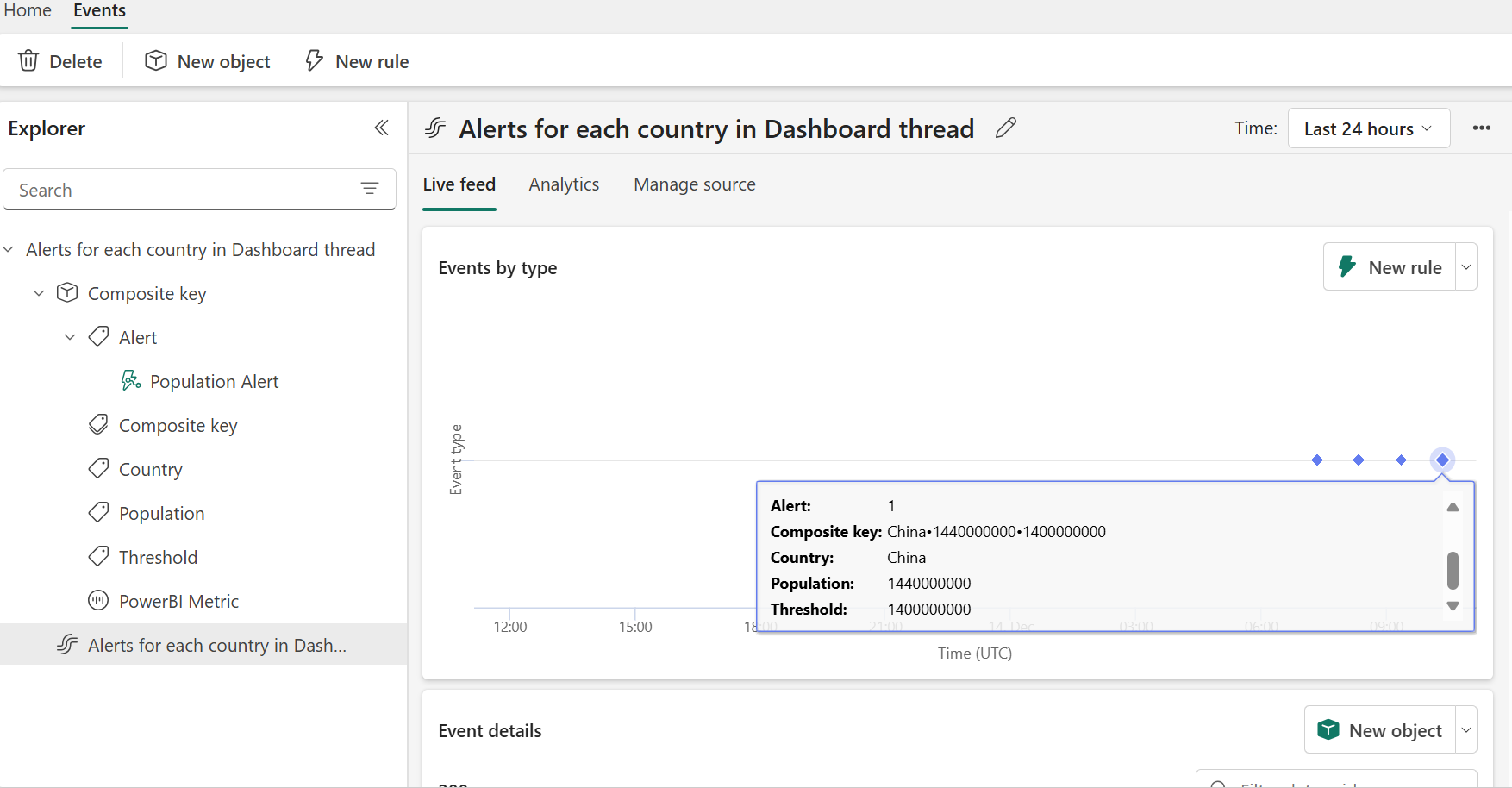Open the Last 24 hours time dropdown
This screenshot has width=1512, height=788.
click(1369, 128)
